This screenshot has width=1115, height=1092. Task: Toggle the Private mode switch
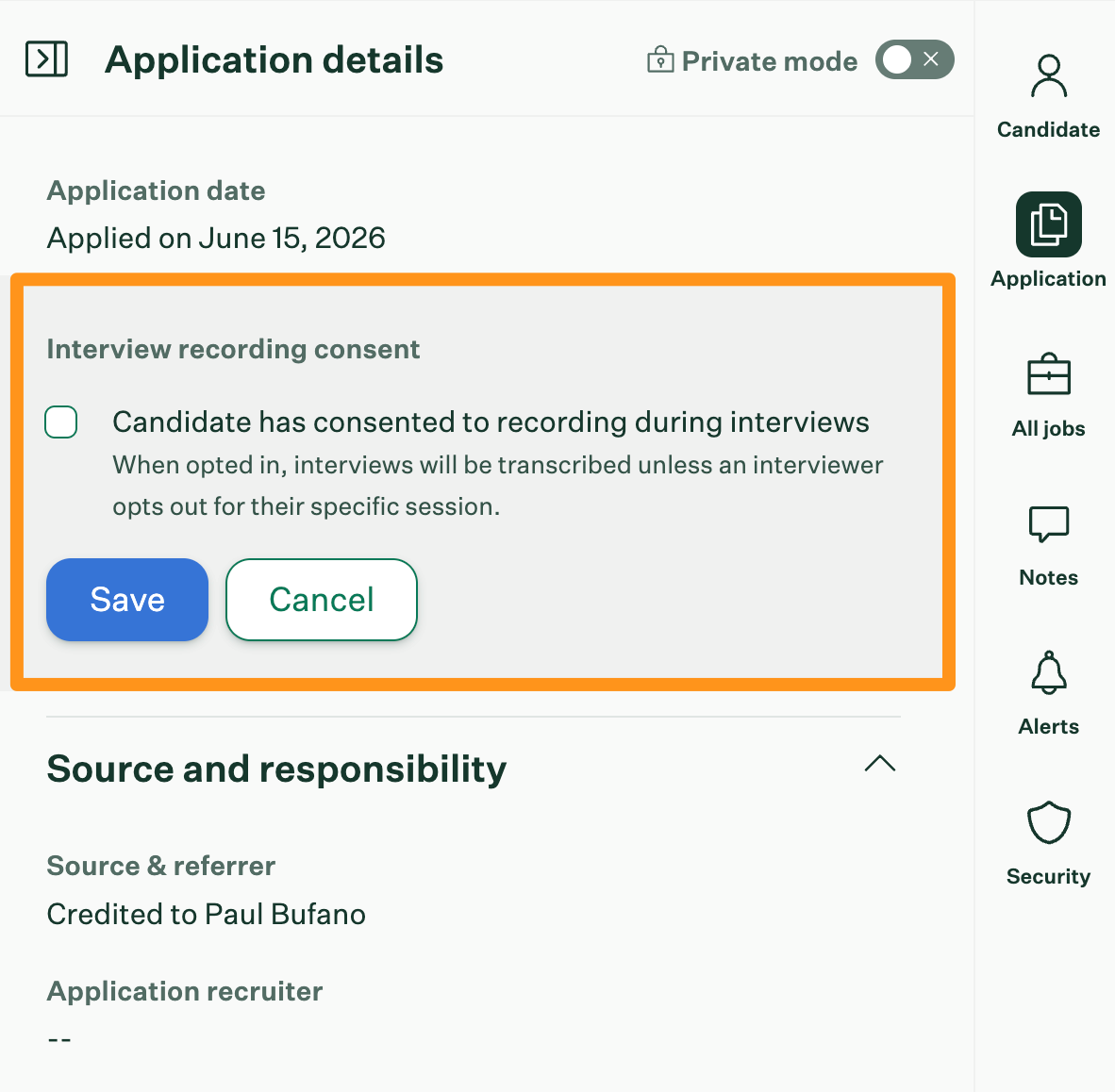(x=914, y=59)
